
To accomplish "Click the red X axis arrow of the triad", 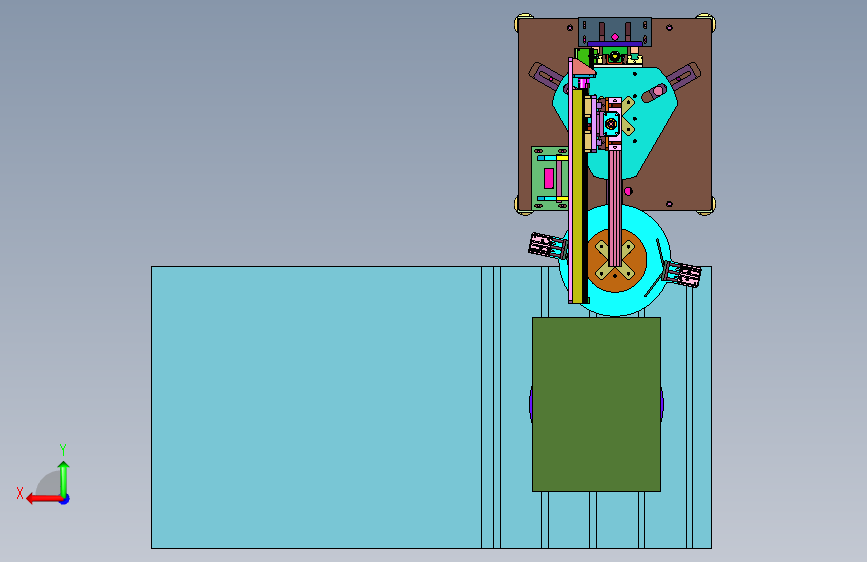I will click(x=44, y=499).
